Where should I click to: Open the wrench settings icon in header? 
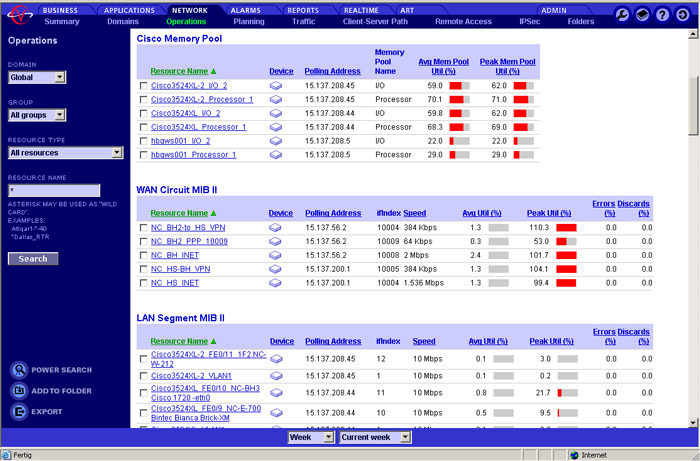622,15
